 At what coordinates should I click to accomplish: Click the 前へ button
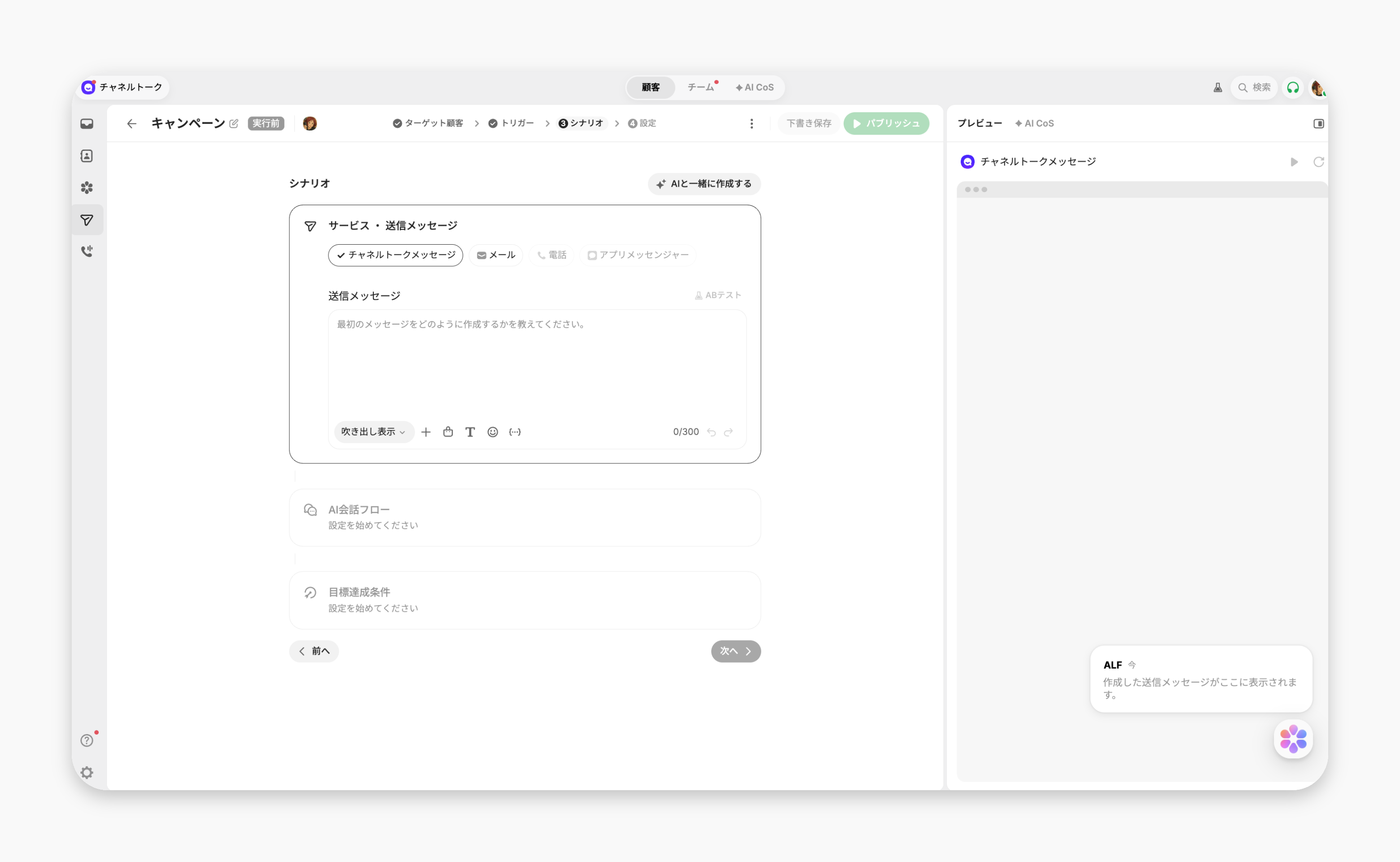314,651
